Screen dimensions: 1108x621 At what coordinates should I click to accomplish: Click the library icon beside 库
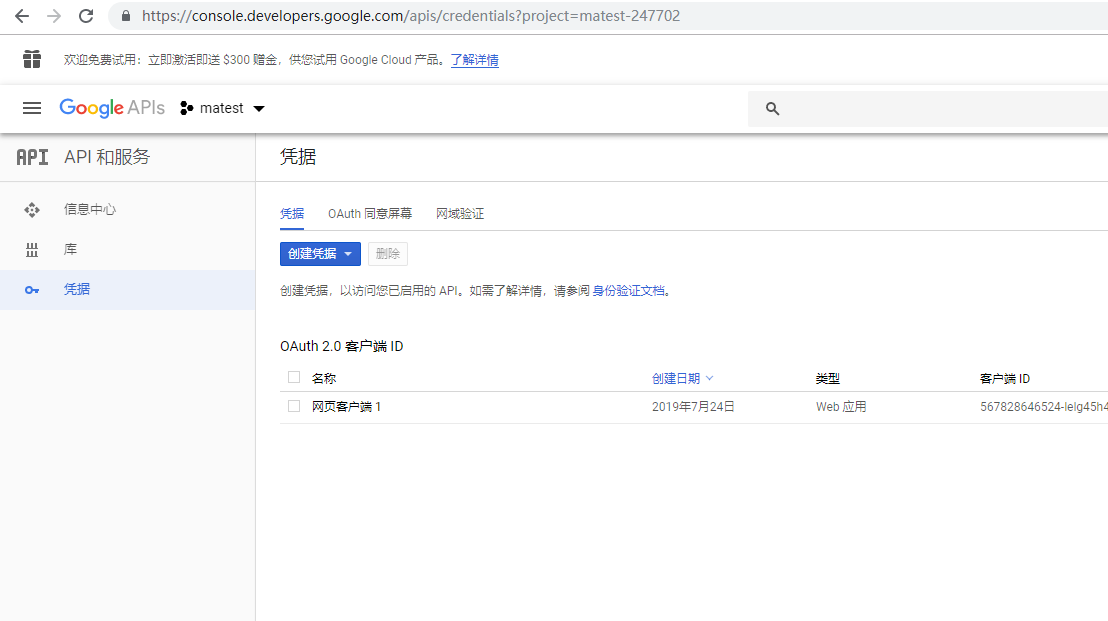tap(32, 250)
